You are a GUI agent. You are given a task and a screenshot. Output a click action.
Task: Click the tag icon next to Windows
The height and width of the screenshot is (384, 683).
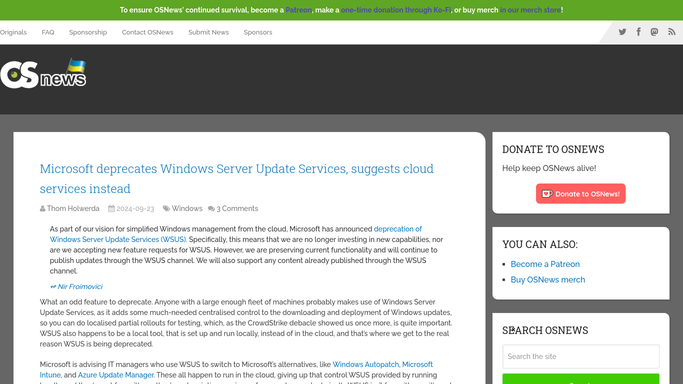(166, 209)
